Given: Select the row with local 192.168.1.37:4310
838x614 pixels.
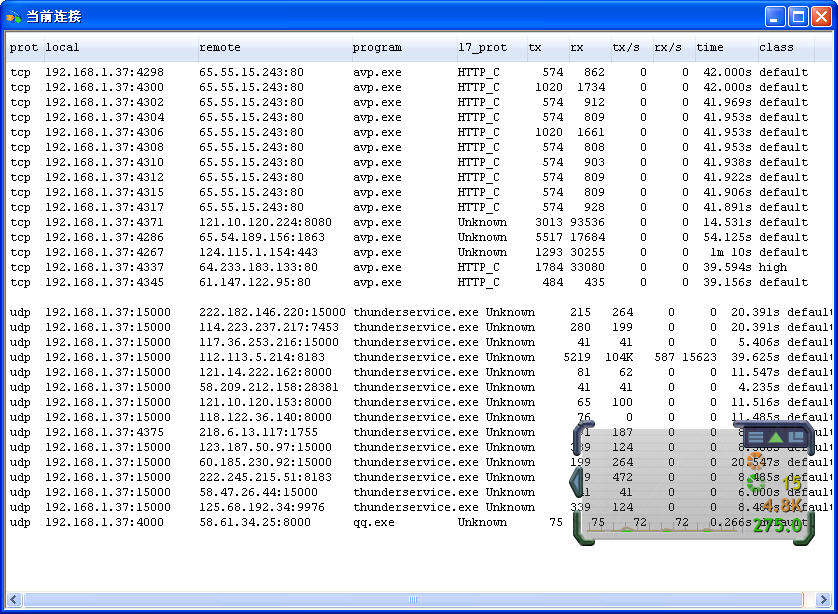Looking at the screenshot, I should tap(409, 162).
